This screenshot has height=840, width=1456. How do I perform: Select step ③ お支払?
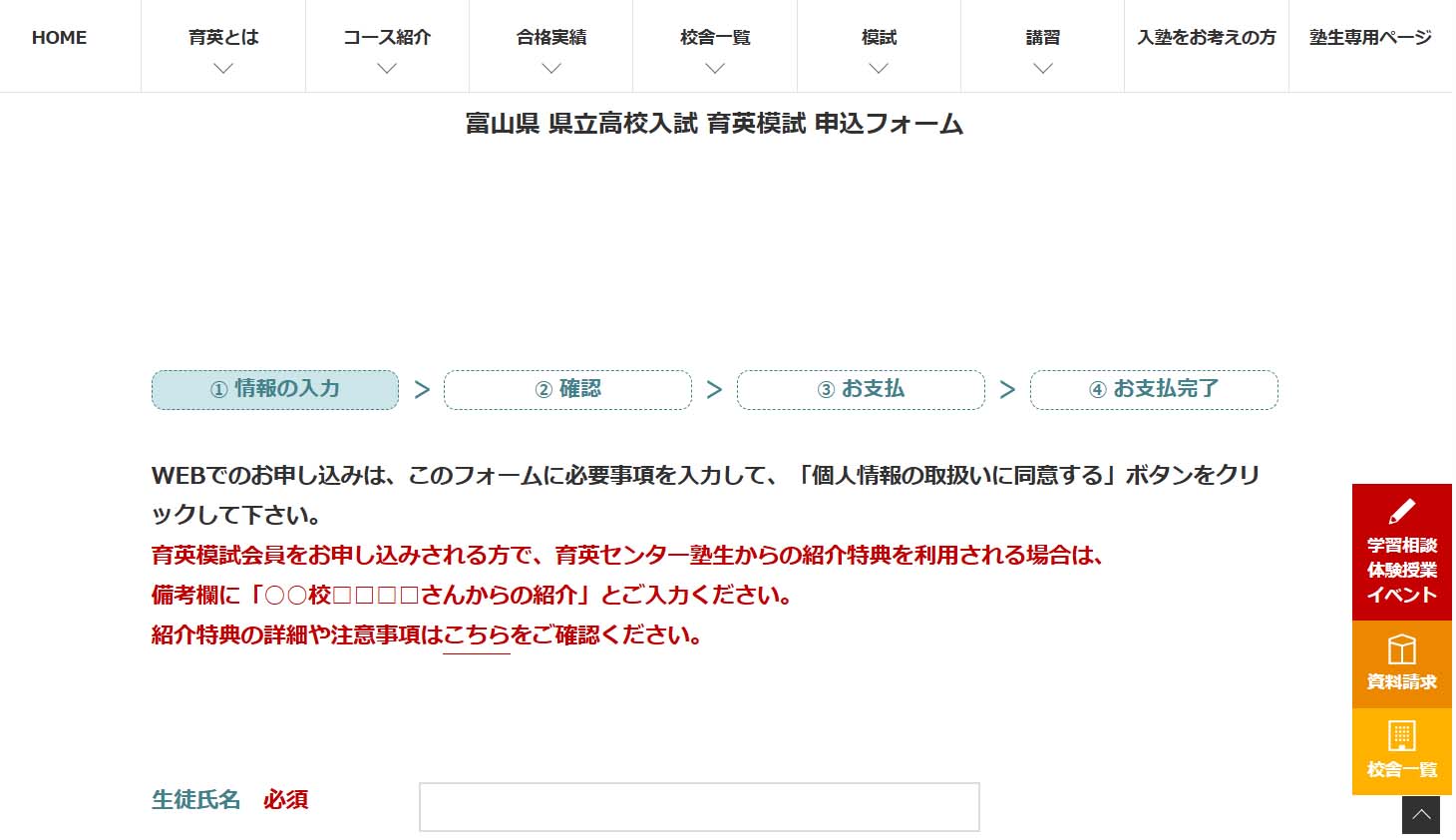pyautogui.click(x=861, y=389)
